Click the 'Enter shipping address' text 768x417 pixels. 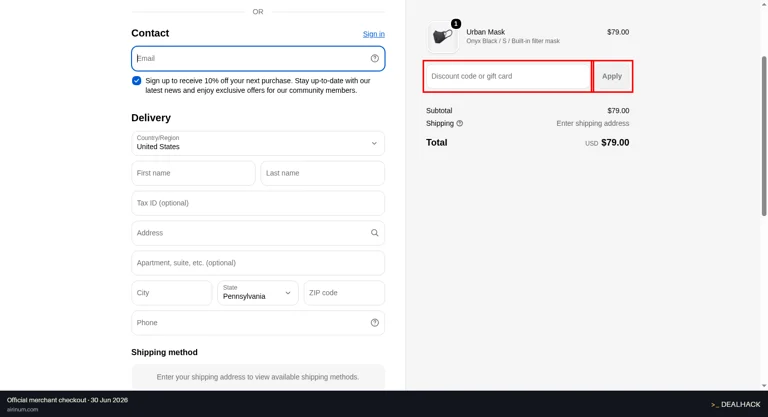coord(593,123)
